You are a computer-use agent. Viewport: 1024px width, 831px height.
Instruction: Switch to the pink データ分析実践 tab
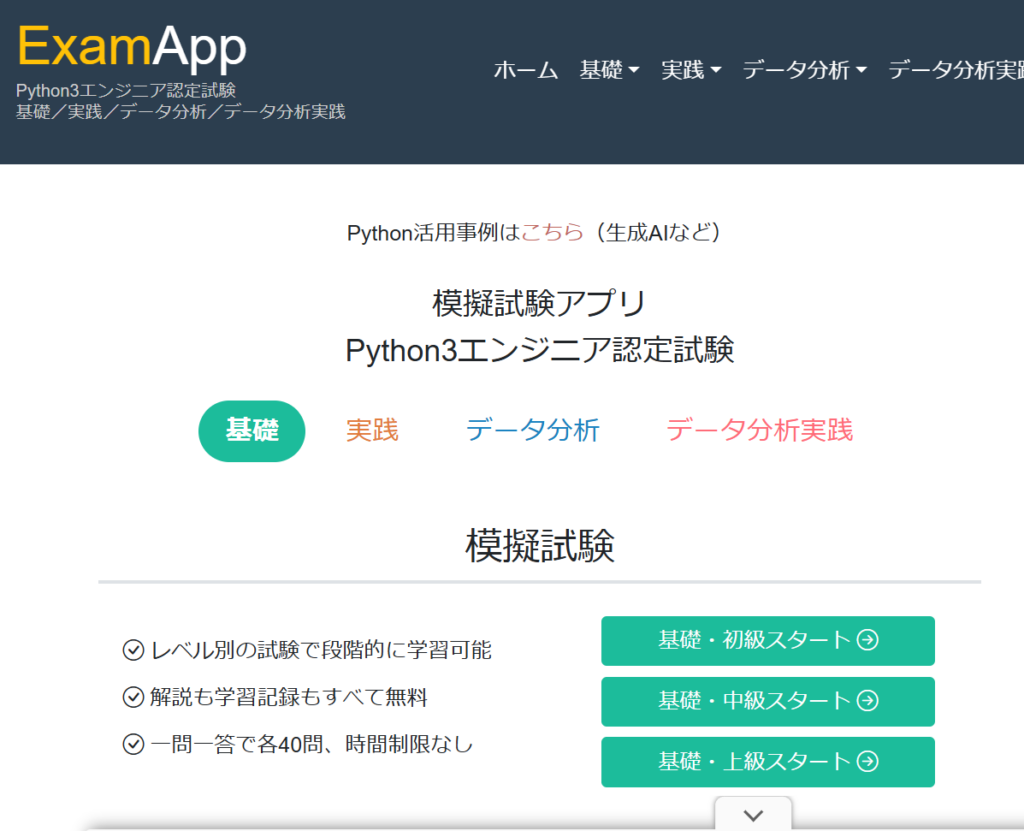click(x=759, y=431)
